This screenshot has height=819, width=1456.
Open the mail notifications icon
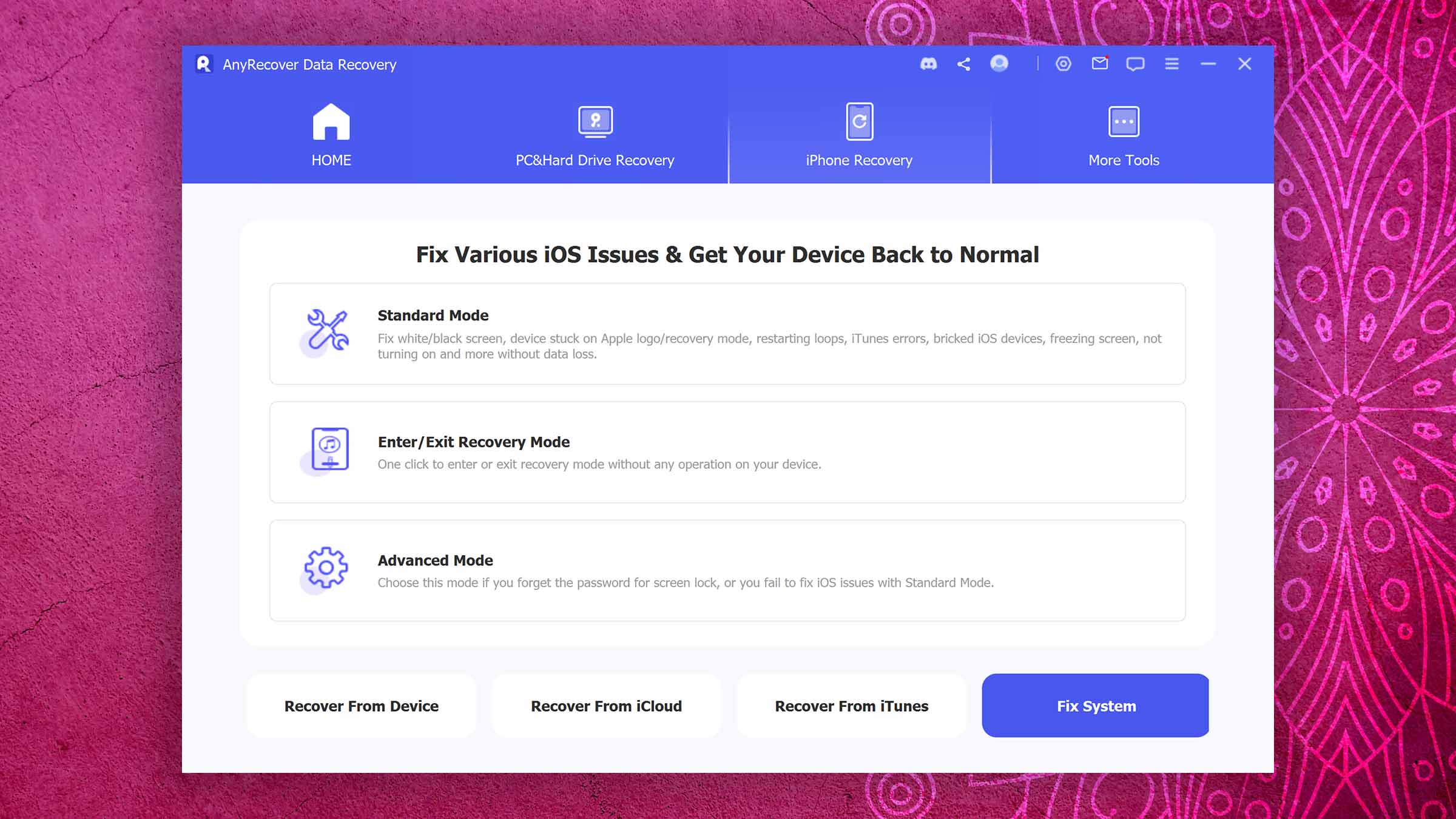pos(1100,63)
